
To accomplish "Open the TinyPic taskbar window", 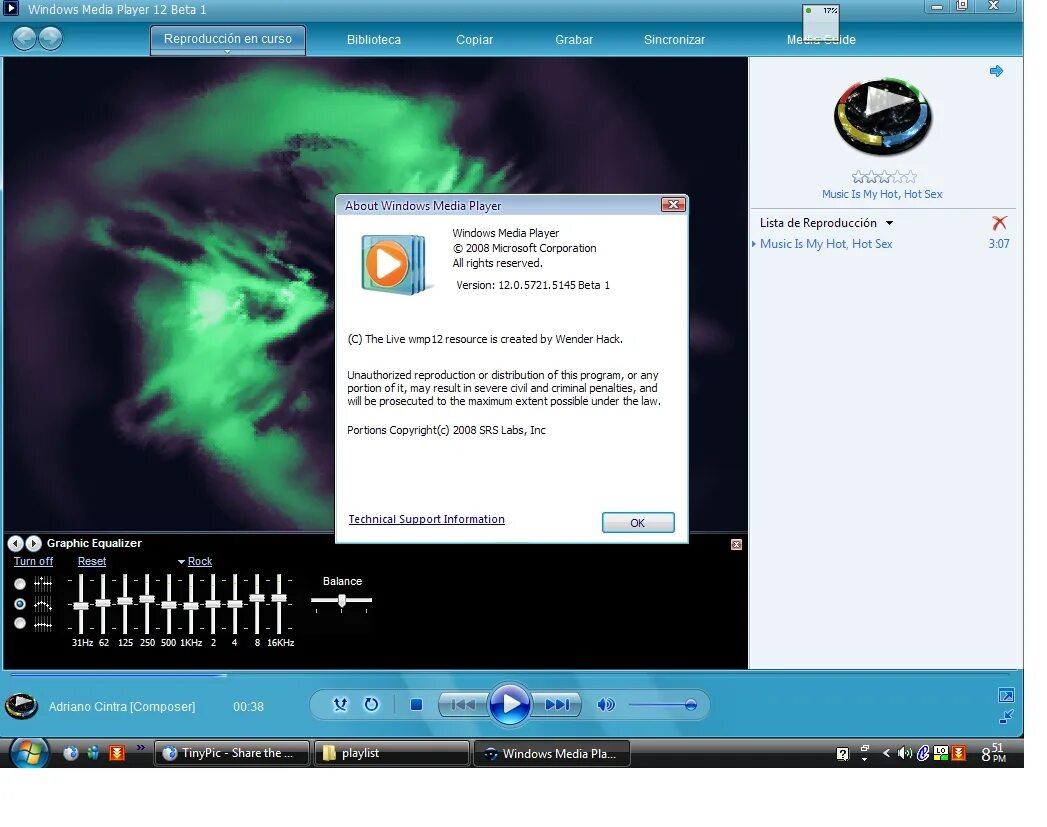I will click(x=232, y=753).
